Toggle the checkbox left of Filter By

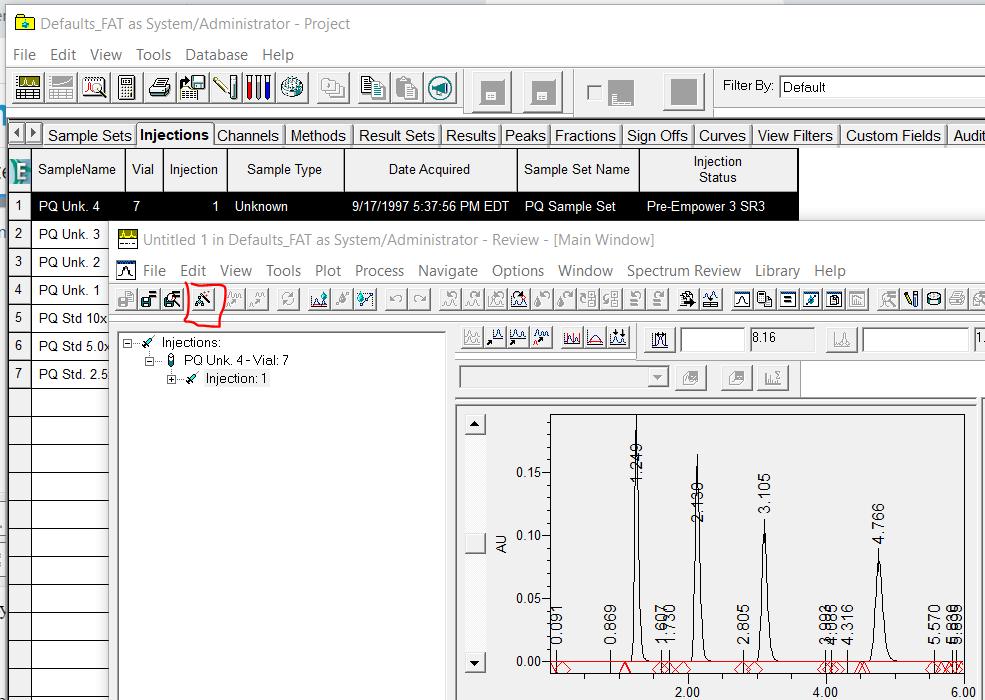594,92
